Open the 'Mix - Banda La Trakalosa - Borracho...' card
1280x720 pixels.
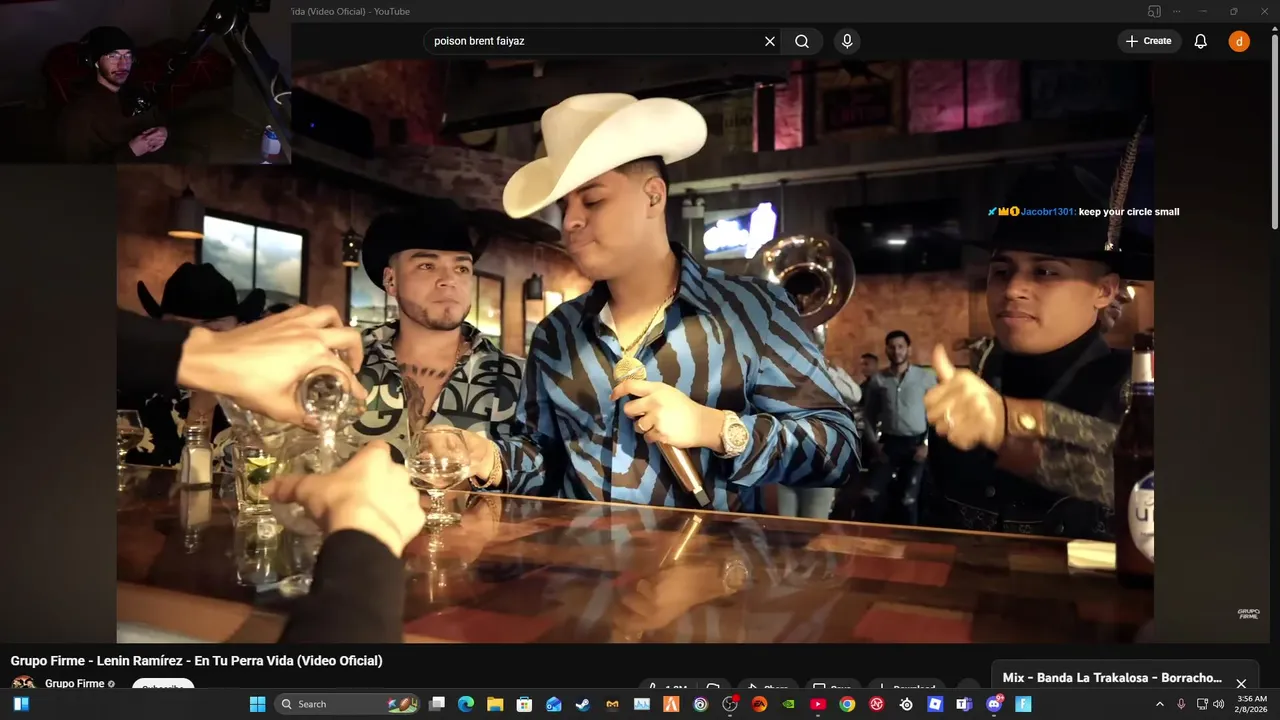[1112, 678]
